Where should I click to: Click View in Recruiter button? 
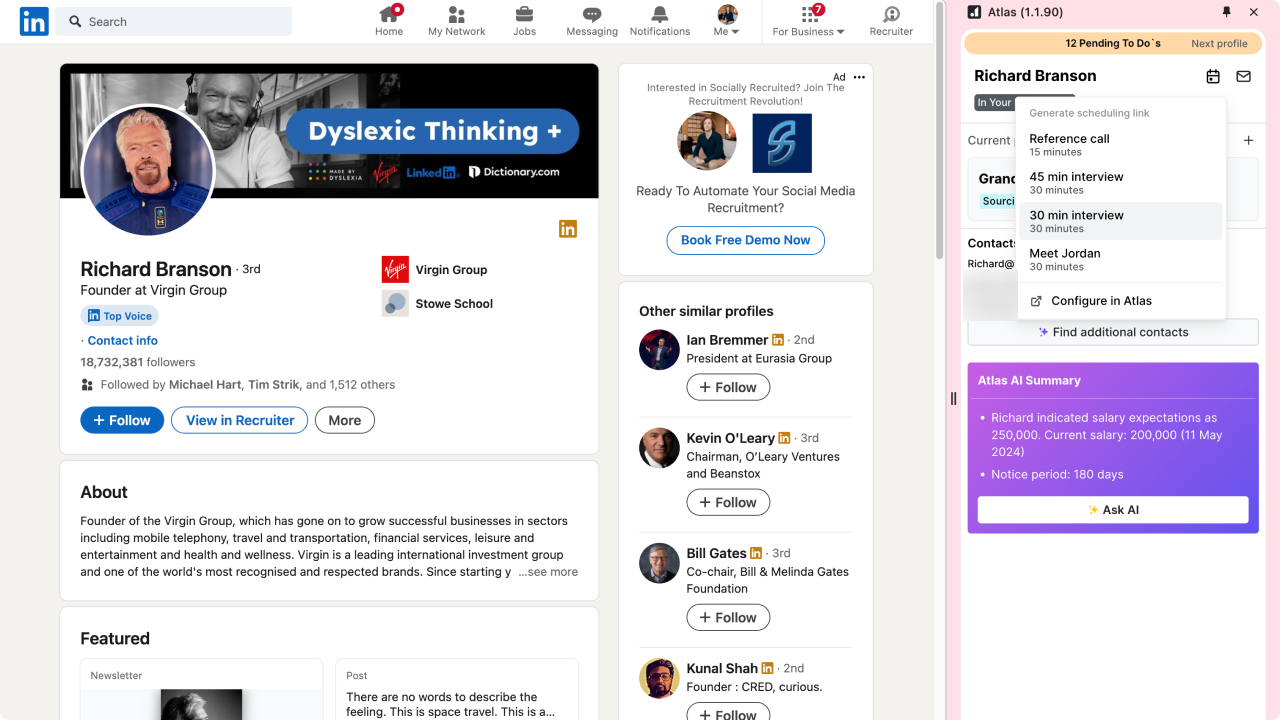click(241, 420)
